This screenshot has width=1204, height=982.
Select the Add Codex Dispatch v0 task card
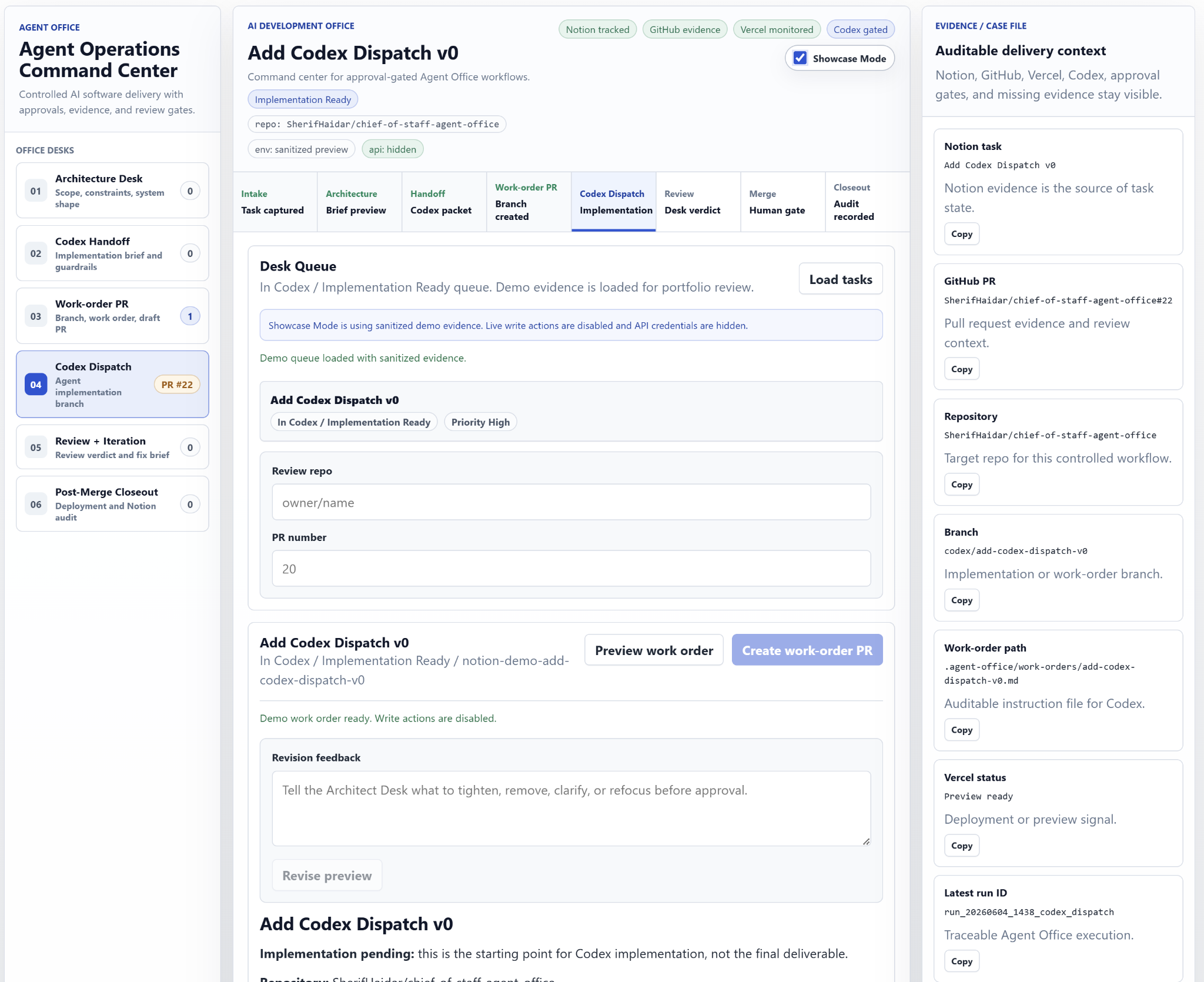(571, 411)
